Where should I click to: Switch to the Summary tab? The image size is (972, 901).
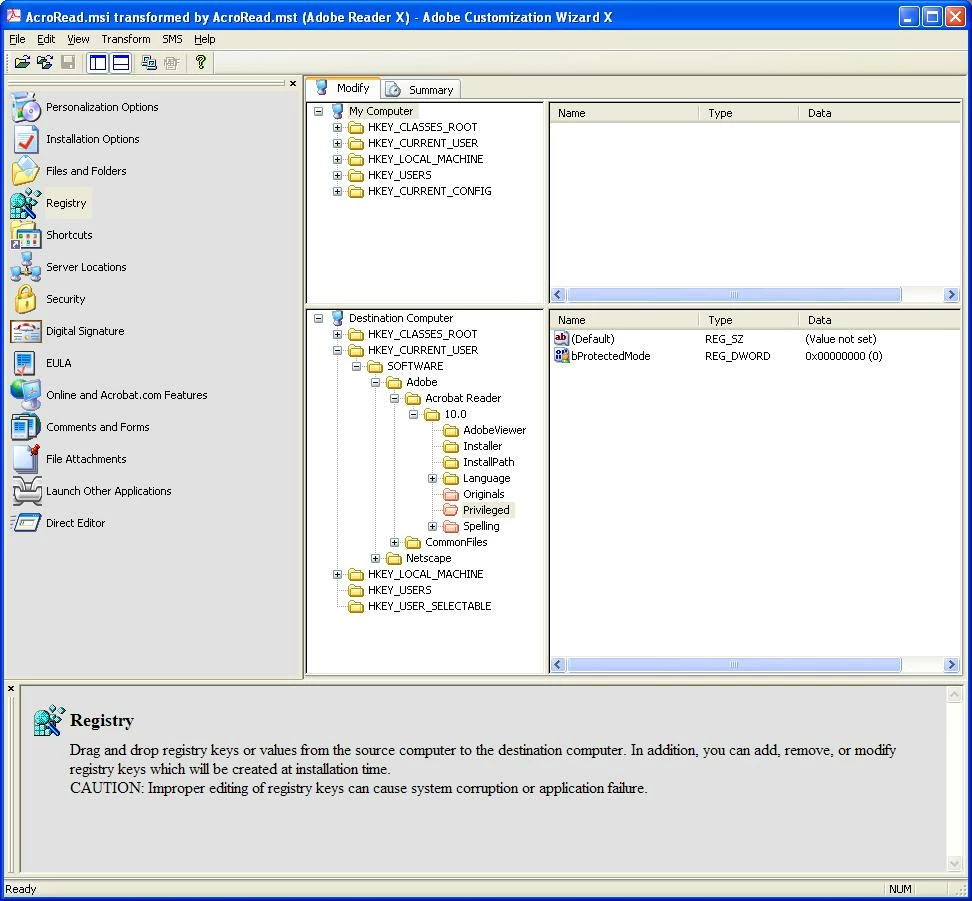(422, 90)
